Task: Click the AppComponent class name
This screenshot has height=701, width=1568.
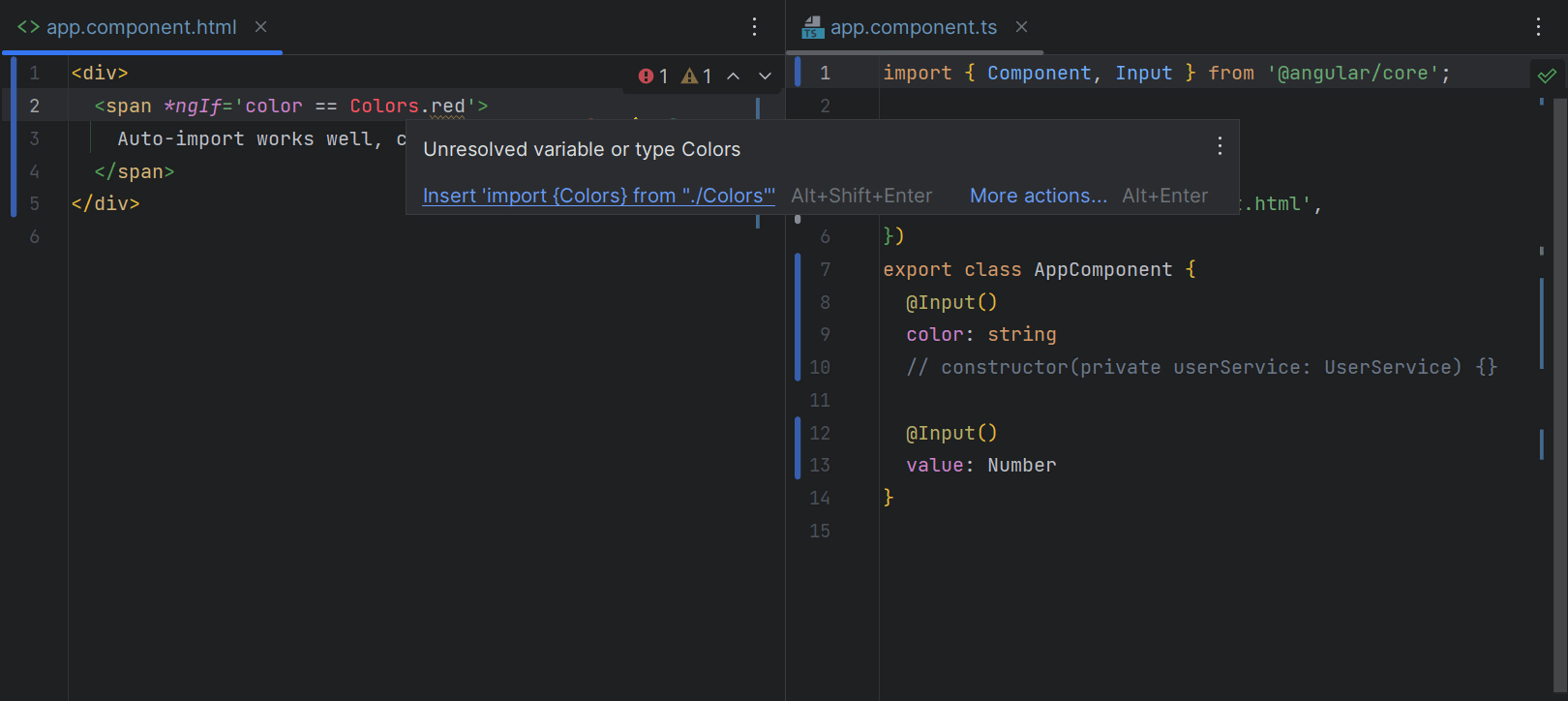Action: pos(1102,270)
